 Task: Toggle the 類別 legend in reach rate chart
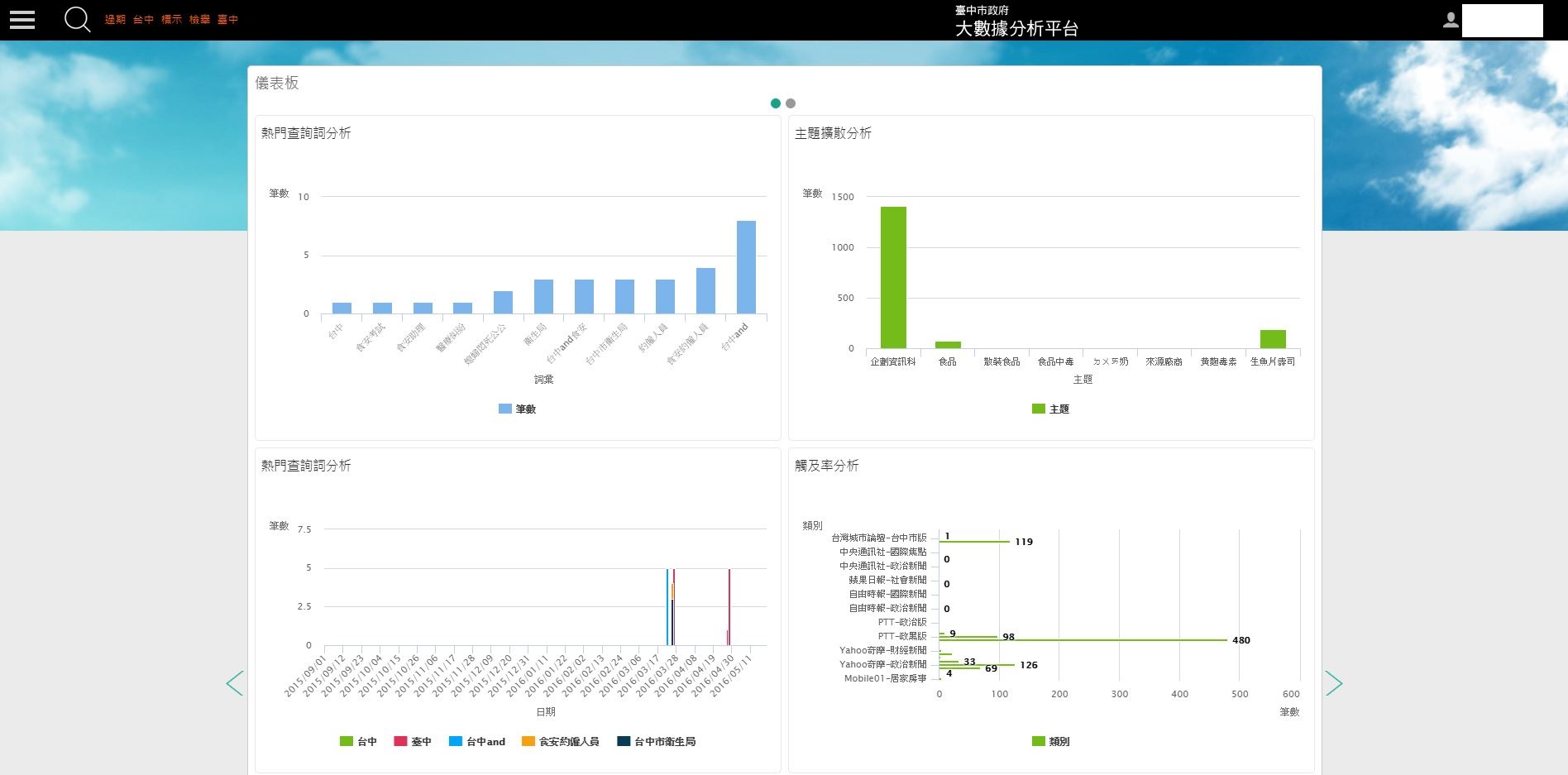[1051, 741]
